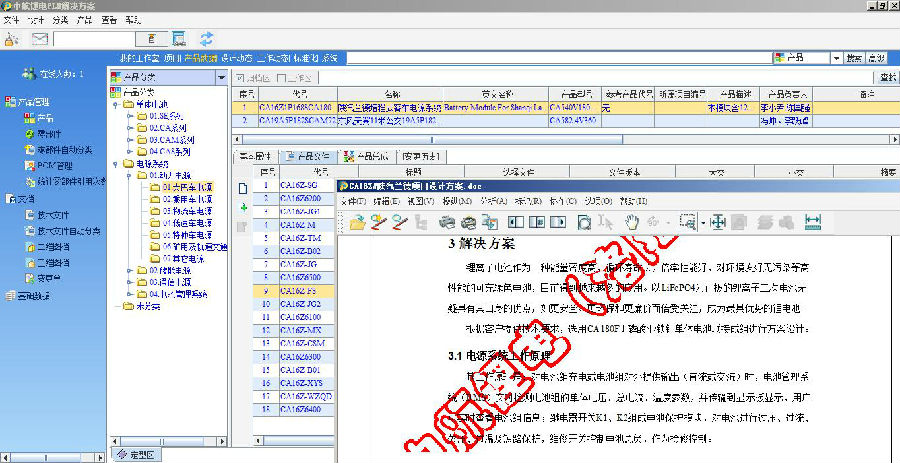900x463 pixels.
Task: Expand the 01.SE系列 tree node
Action: [130, 115]
